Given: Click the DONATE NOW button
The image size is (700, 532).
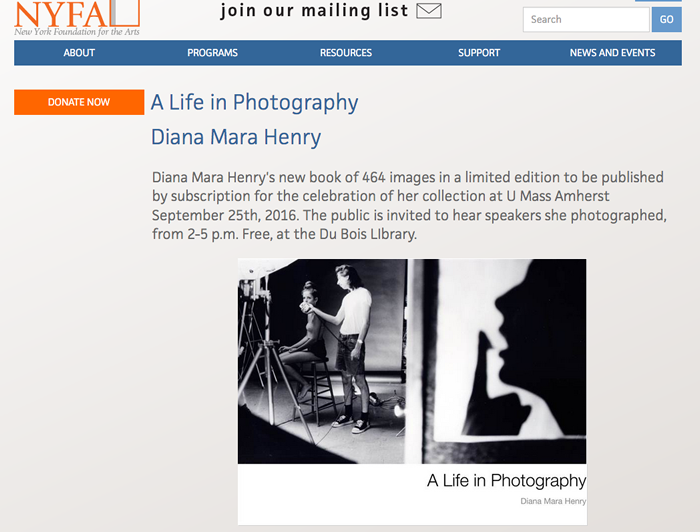Looking at the screenshot, I should [x=79, y=102].
